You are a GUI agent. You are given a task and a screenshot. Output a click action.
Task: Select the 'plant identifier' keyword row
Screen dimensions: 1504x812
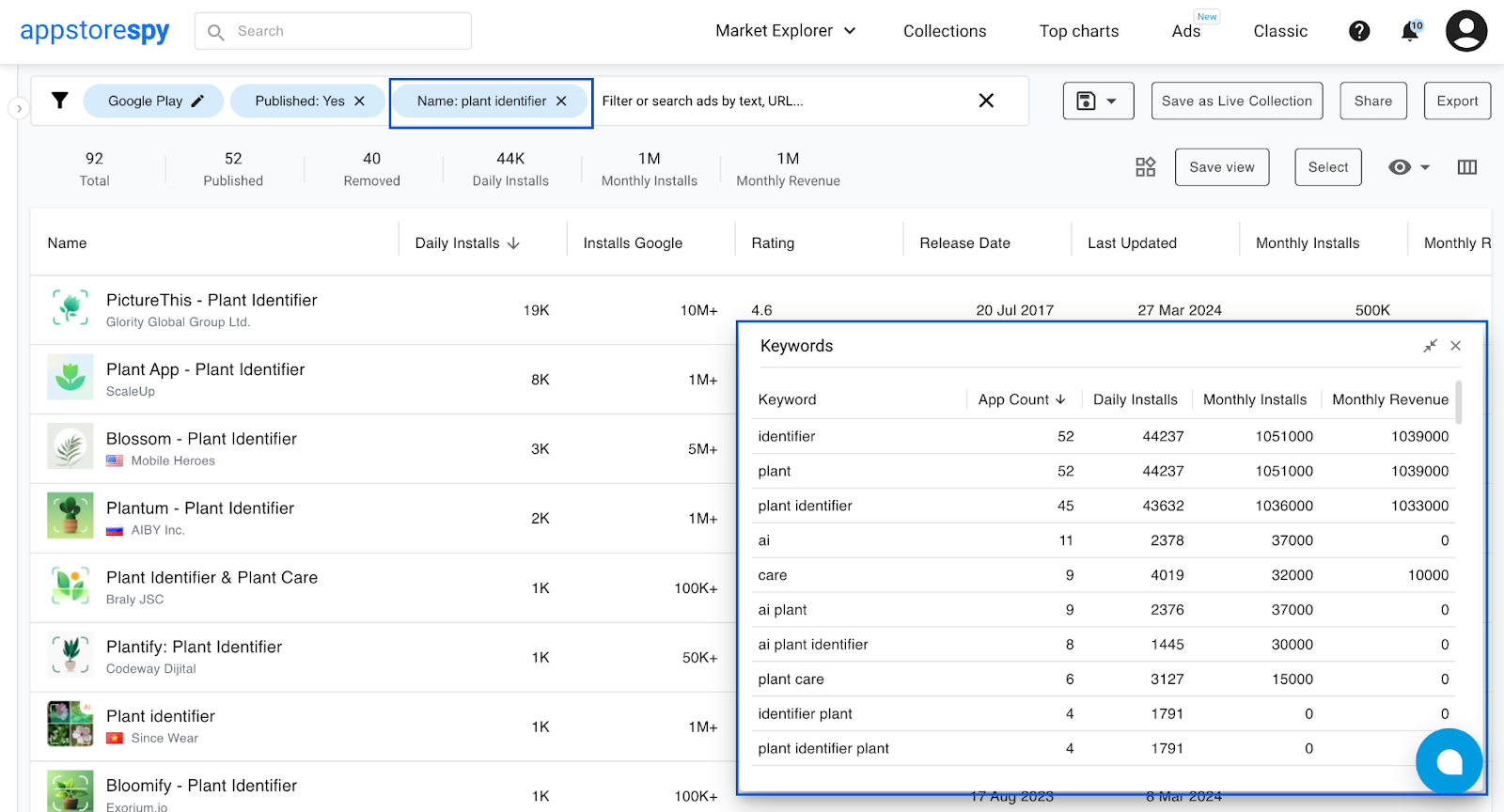1104,506
